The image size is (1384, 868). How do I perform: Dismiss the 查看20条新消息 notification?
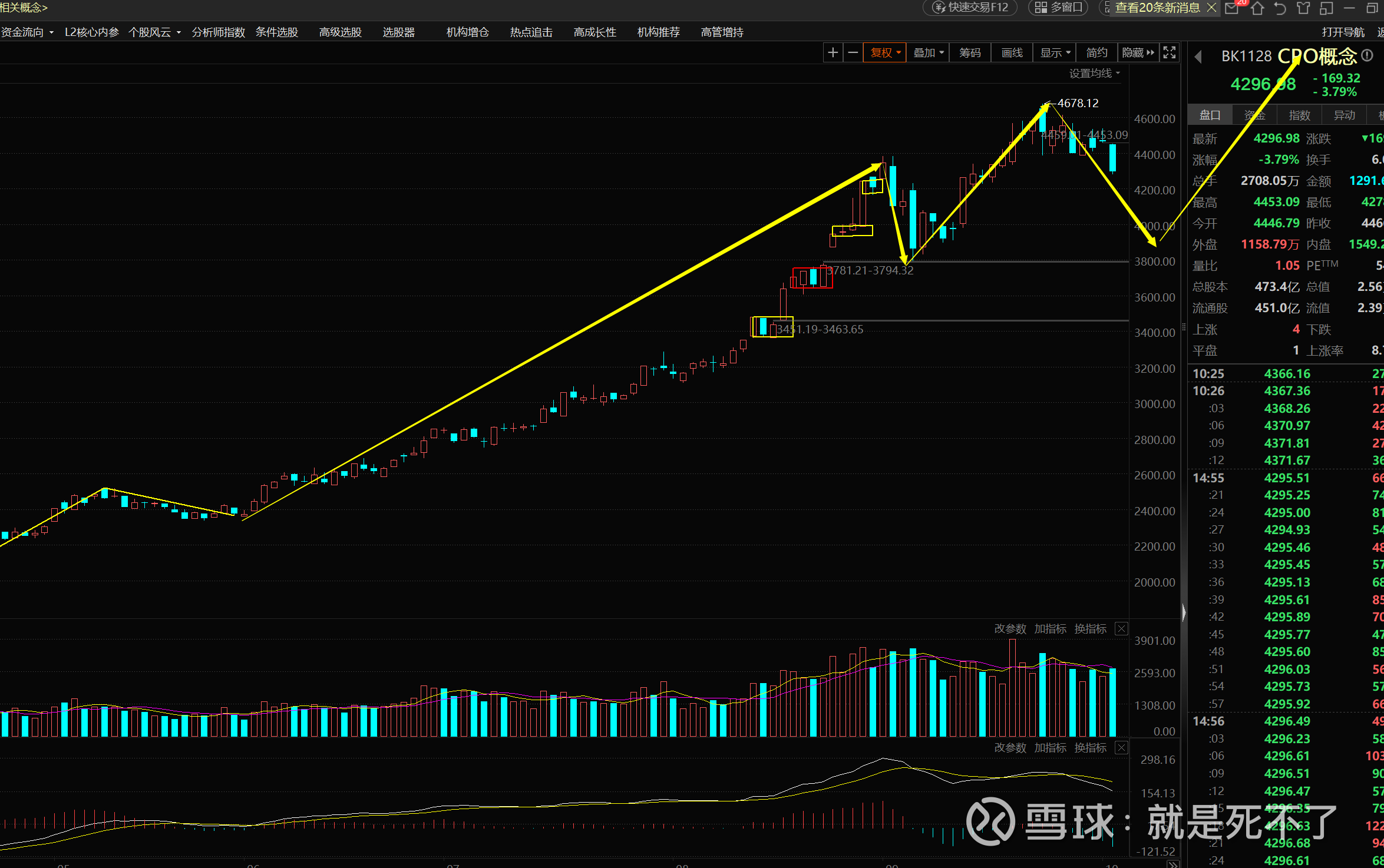point(1211,8)
